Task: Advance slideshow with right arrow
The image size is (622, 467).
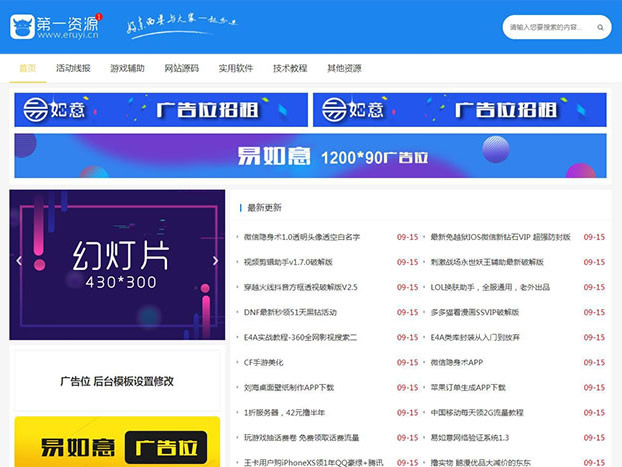Action: pyautogui.click(x=215, y=262)
